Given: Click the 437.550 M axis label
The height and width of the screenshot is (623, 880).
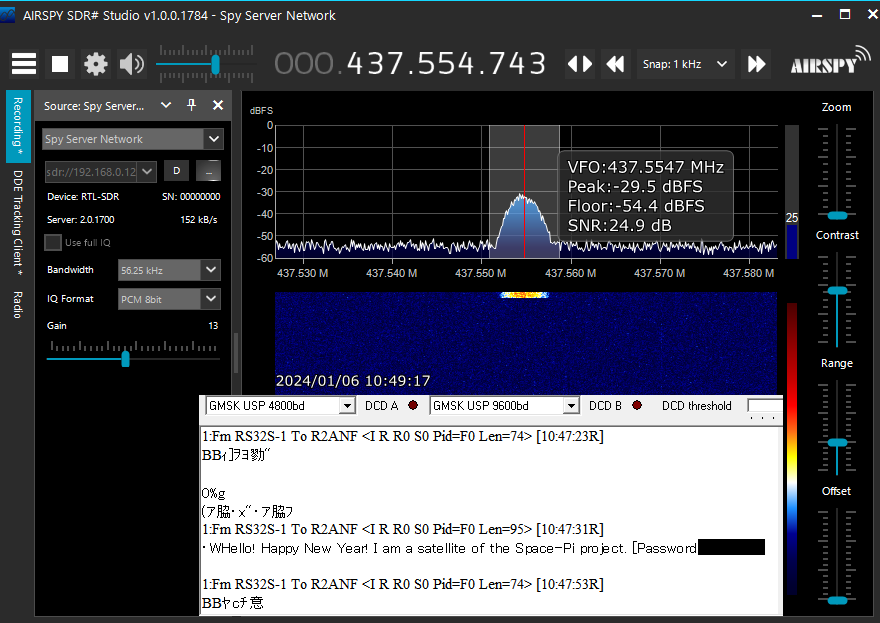Looking at the screenshot, I should click(480, 273).
